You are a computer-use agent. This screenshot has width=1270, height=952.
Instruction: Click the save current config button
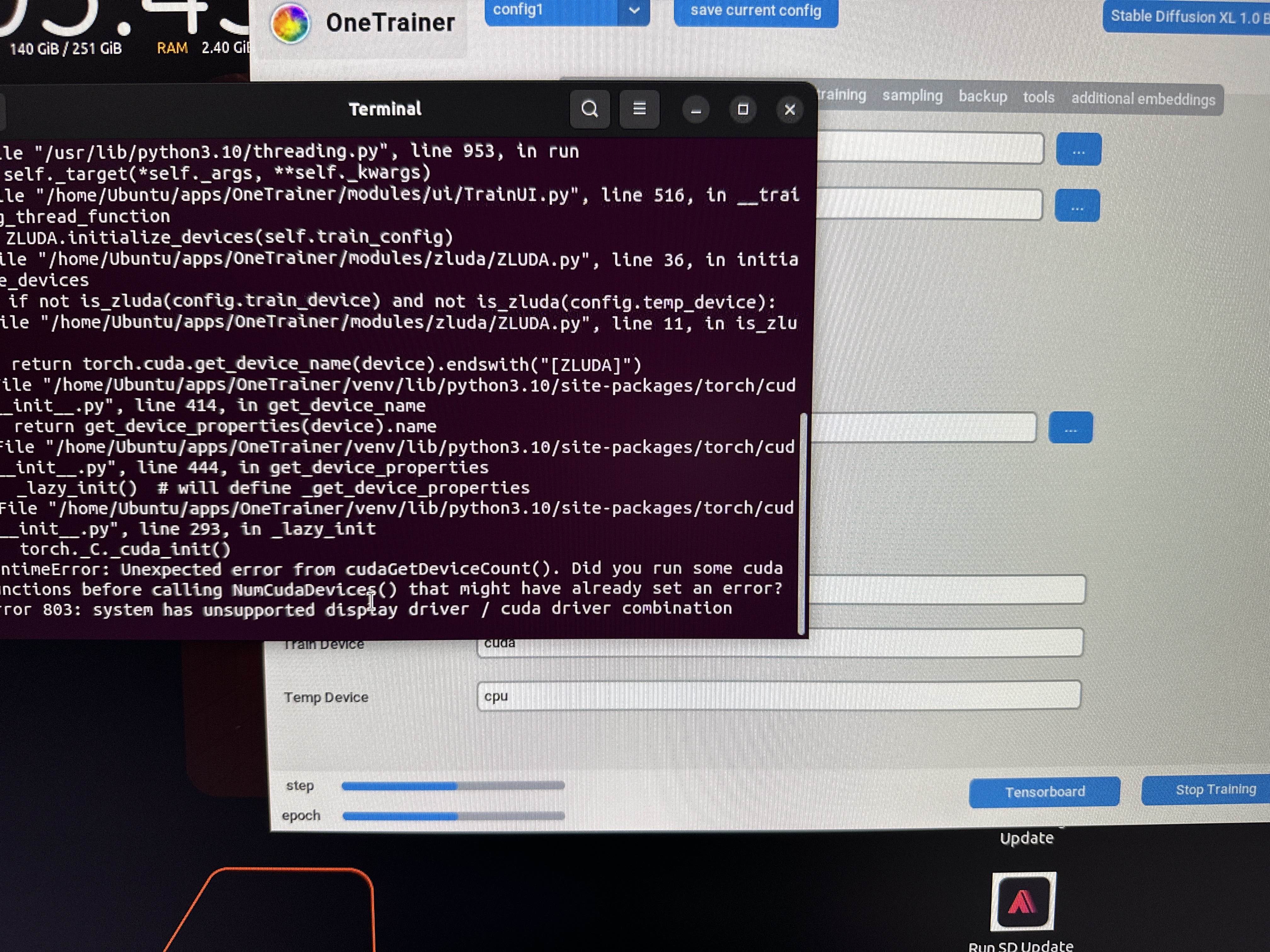pyautogui.click(x=756, y=11)
